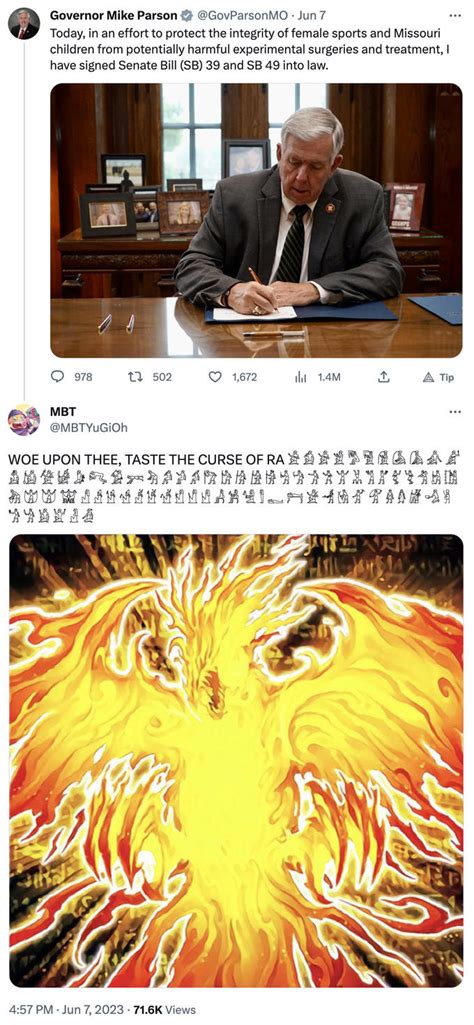This screenshot has width=474, height=1025.
Task: Enlarge the photo of the governor signing papers
Action: [256, 220]
